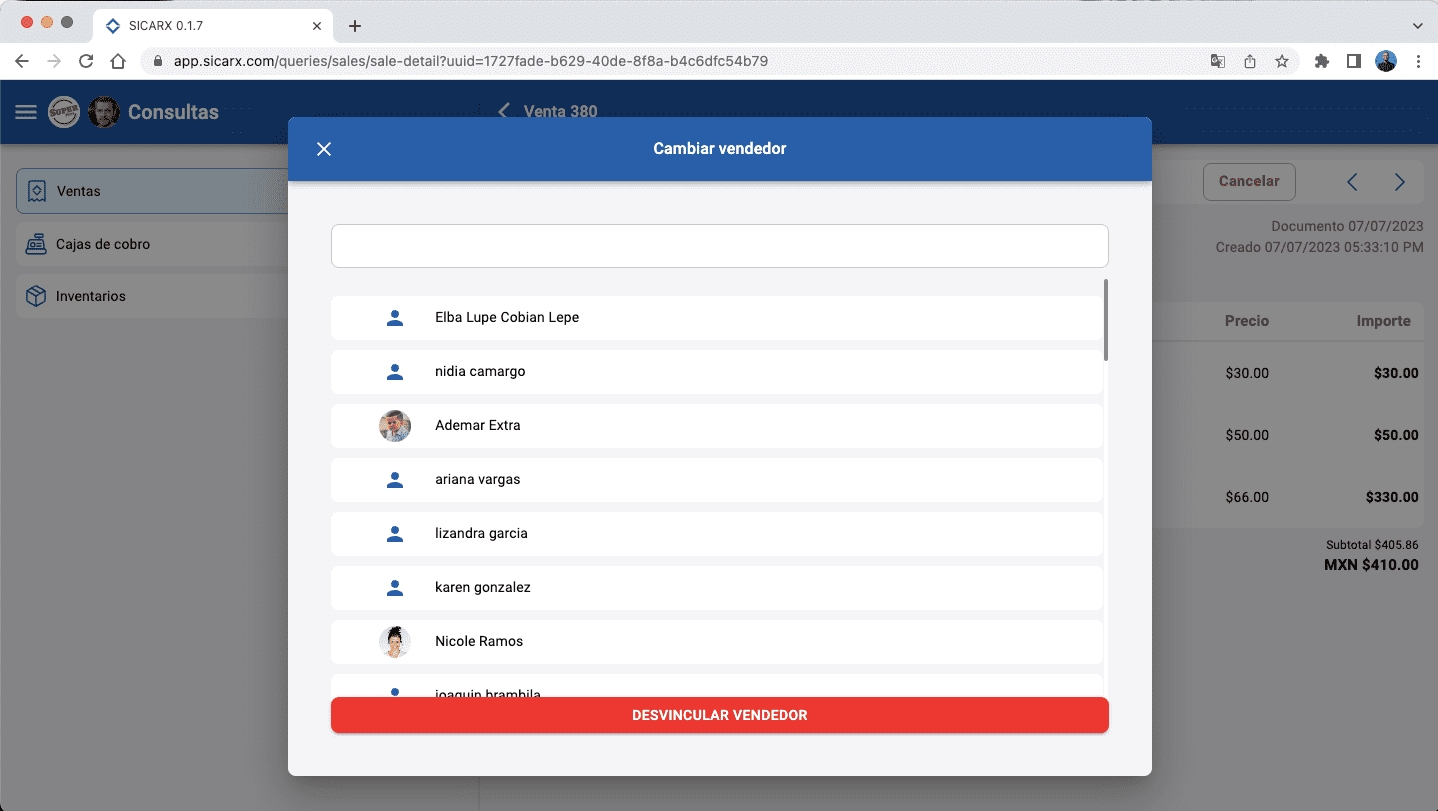
Task: Click person icon beside karen gonzalez
Action: click(x=395, y=588)
